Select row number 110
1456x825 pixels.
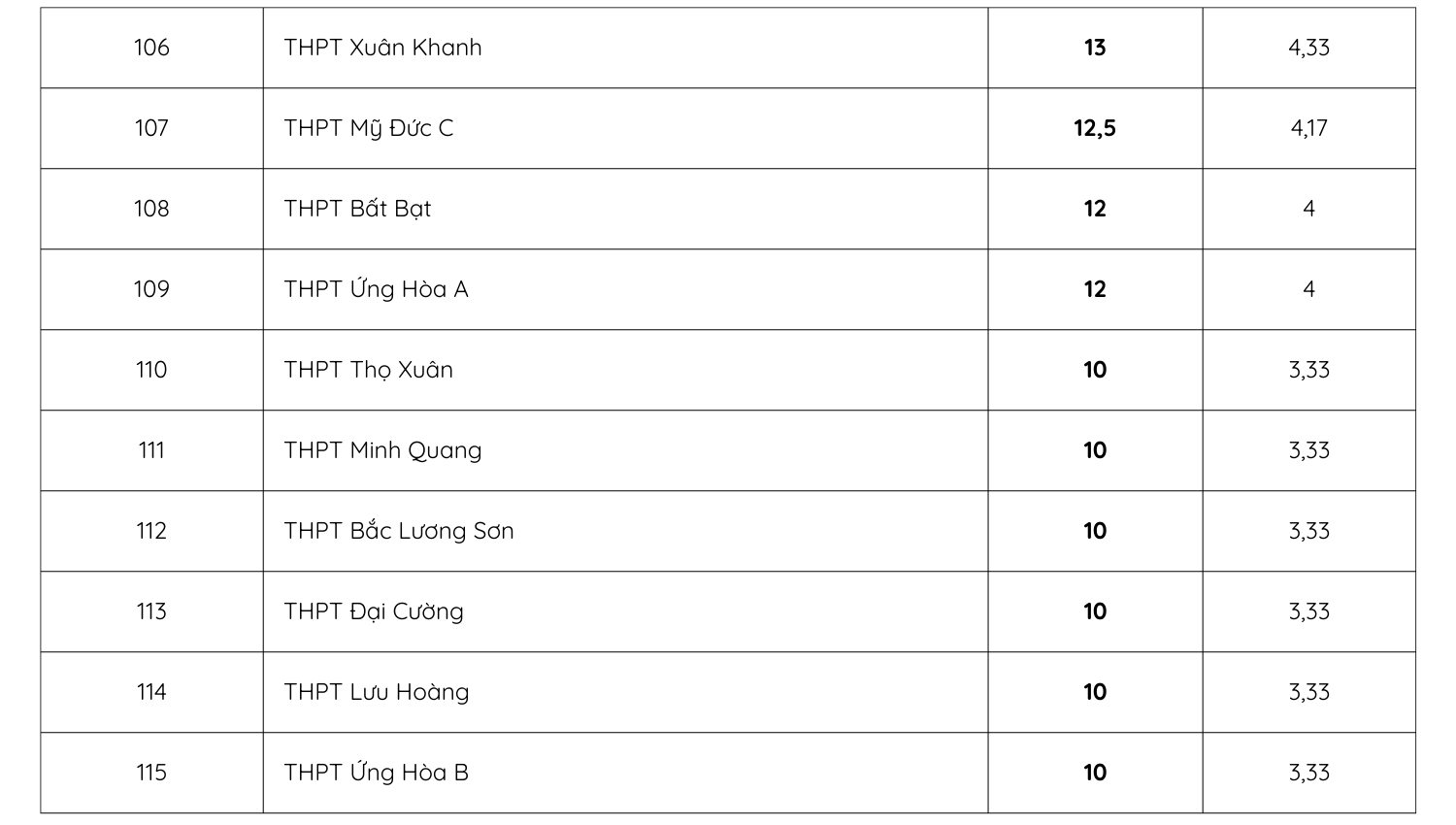click(151, 370)
